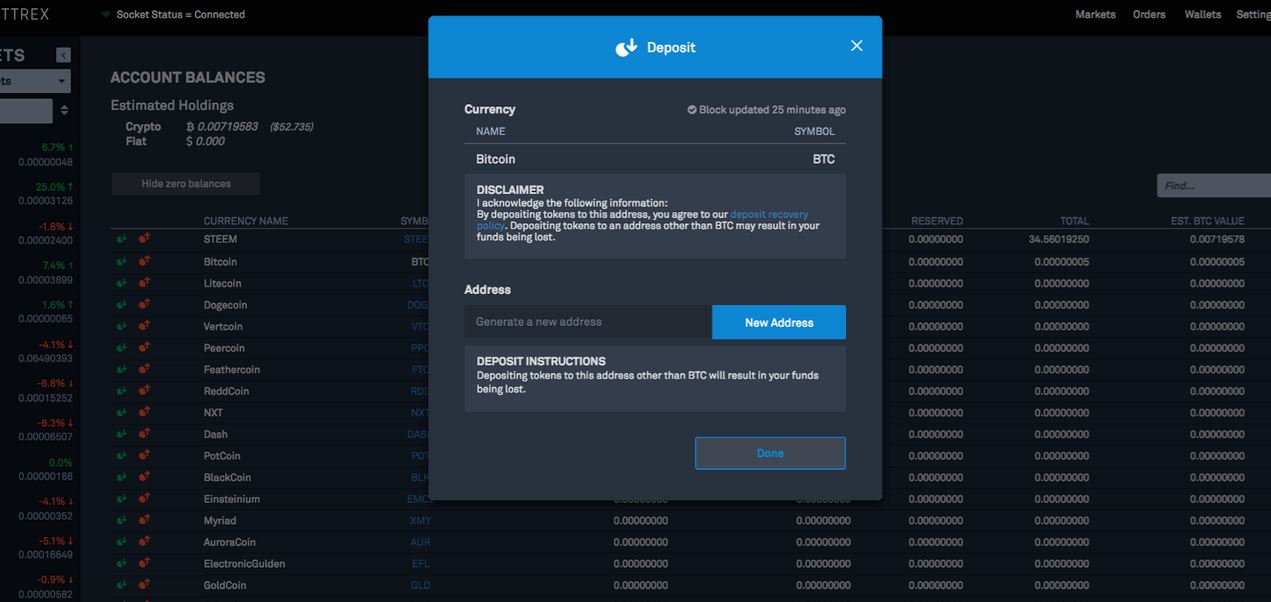This screenshot has height=602, width=1271.
Task: Collapse the markets sidebar with the arrow button
Action: tap(64, 55)
